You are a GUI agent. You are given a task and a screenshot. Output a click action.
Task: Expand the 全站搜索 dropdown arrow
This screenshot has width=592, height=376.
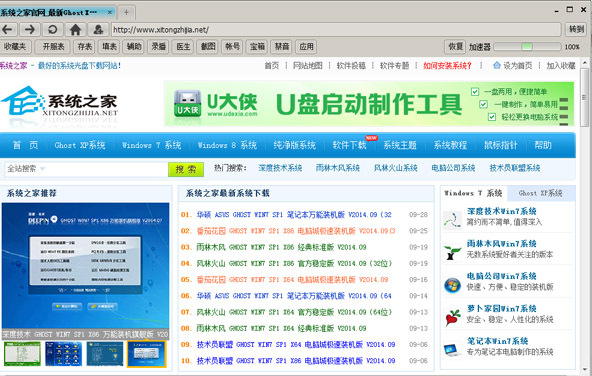coord(42,169)
